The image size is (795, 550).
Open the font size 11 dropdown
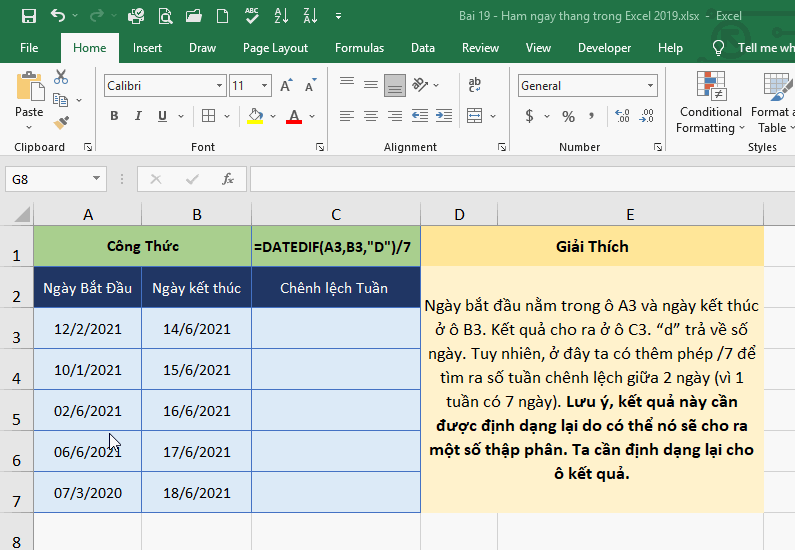(x=264, y=86)
